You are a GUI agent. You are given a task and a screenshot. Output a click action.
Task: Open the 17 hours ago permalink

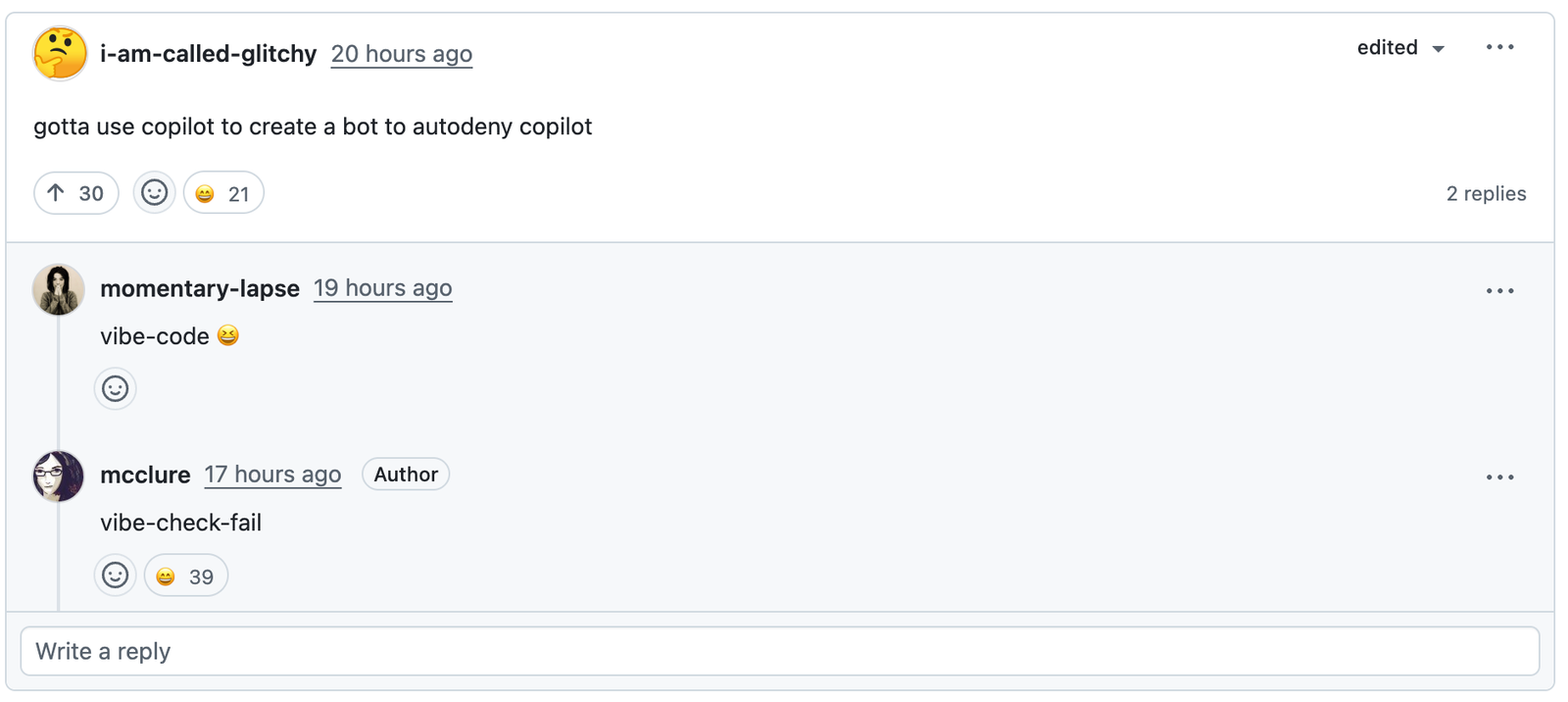272,475
